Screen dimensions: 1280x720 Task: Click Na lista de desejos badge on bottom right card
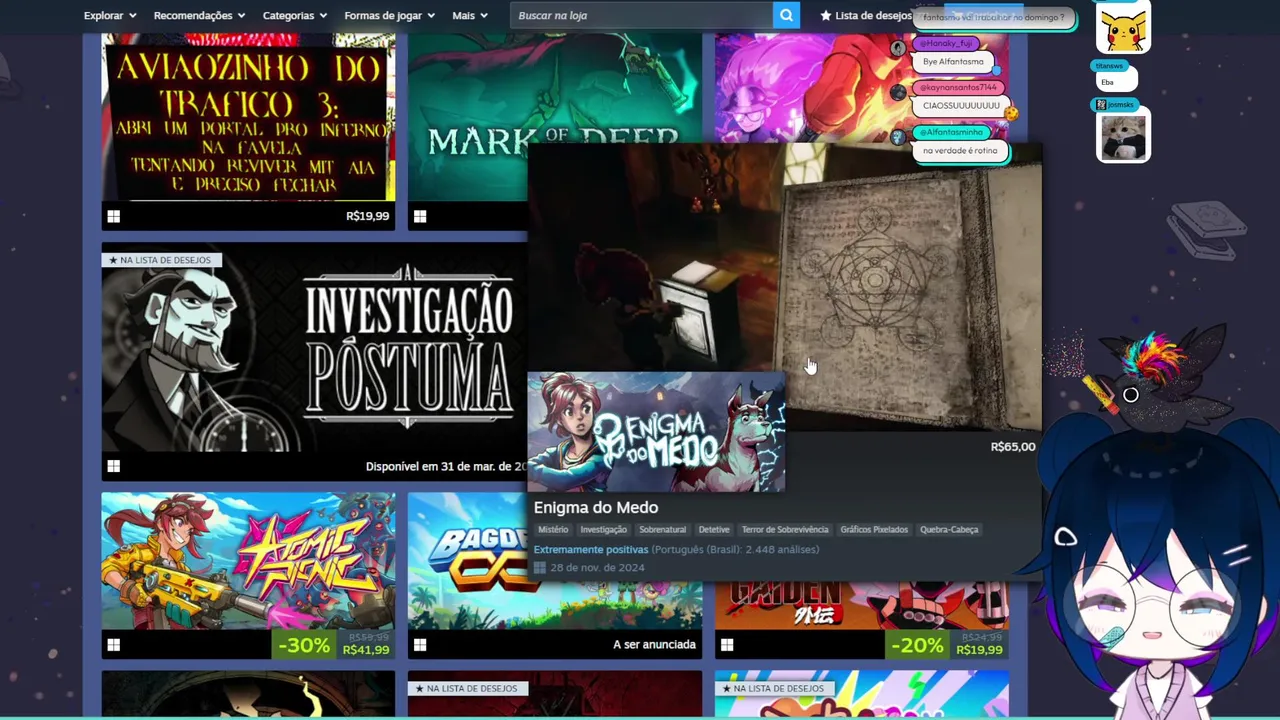click(x=774, y=689)
